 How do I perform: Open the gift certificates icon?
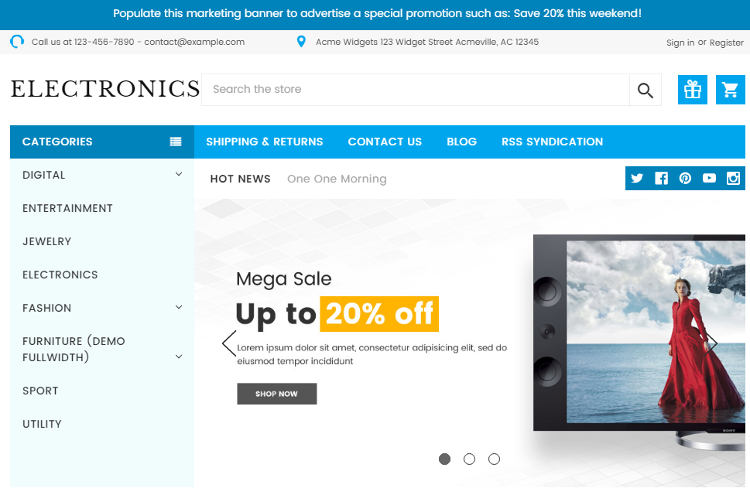click(x=692, y=90)
